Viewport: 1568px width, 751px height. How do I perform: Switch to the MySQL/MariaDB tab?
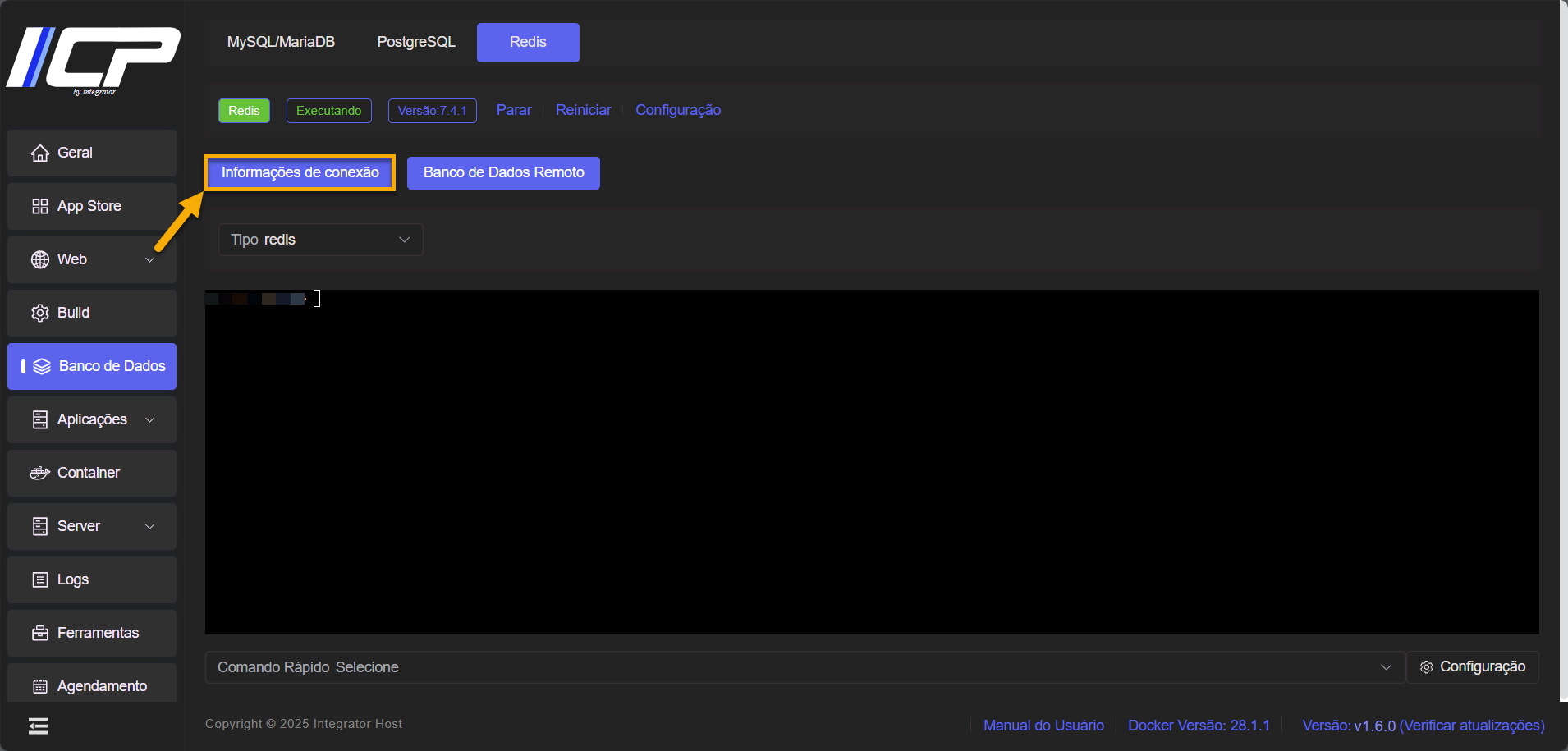coord(281,42)
